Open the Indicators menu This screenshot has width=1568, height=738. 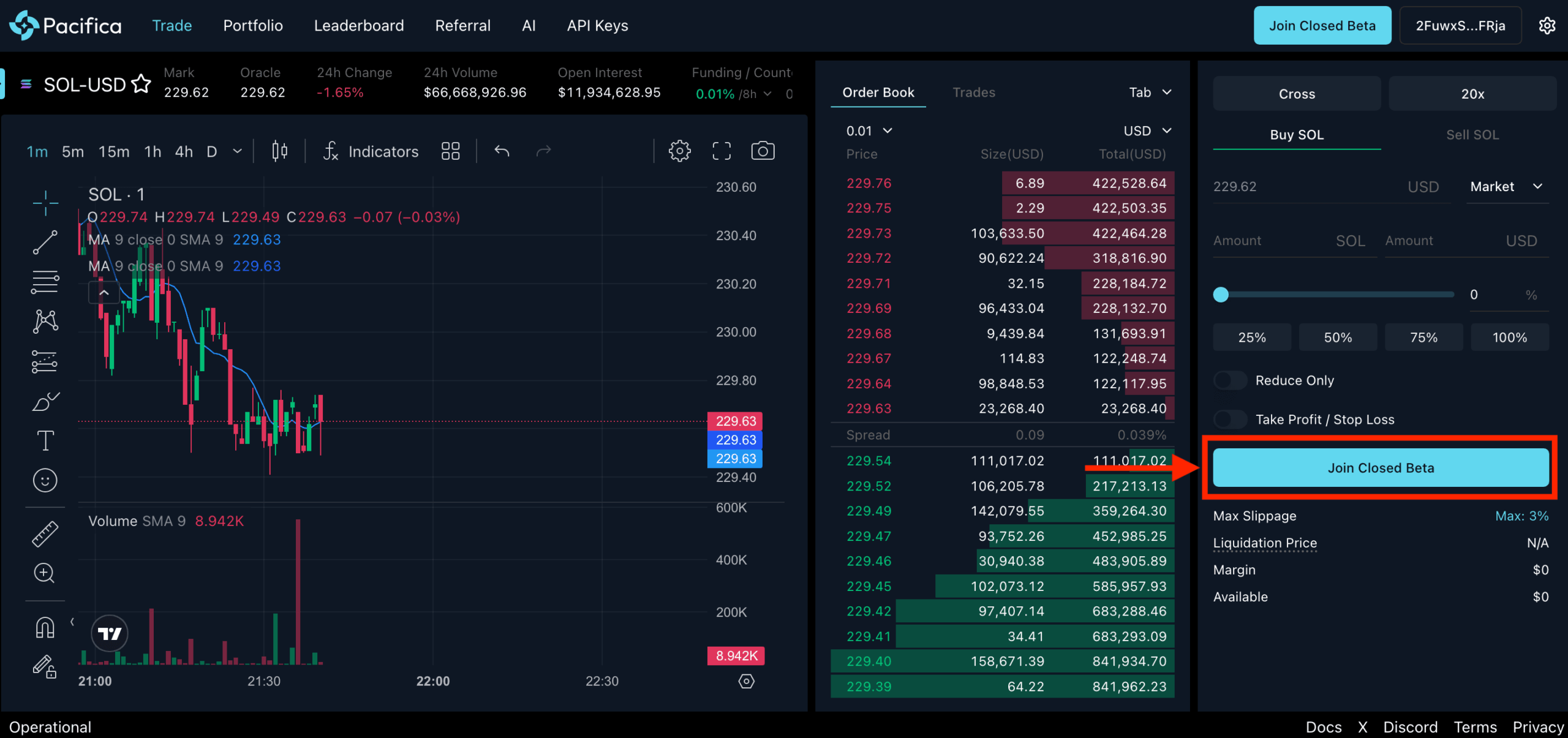click(x=371, y=151)
